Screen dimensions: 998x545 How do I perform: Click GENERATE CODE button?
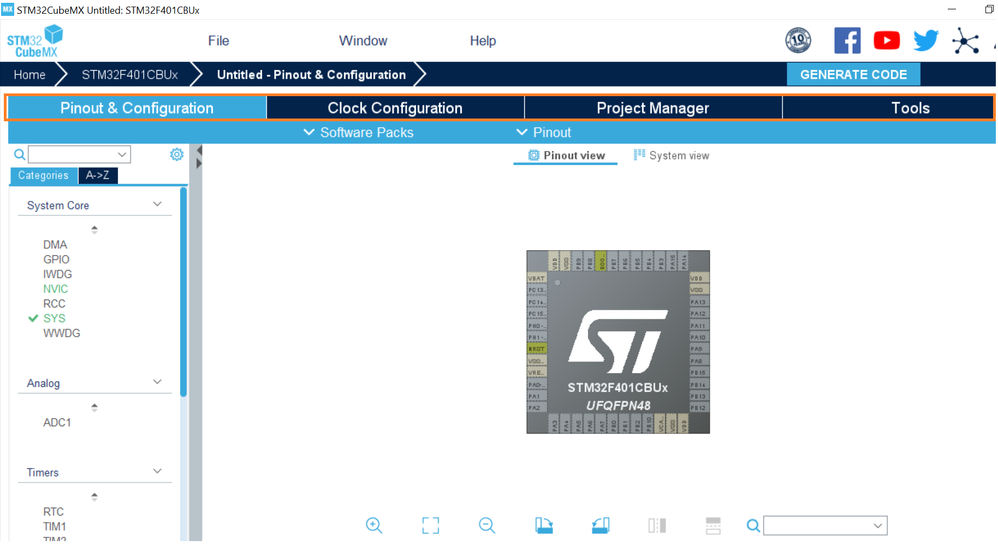[x=854, y=74]
